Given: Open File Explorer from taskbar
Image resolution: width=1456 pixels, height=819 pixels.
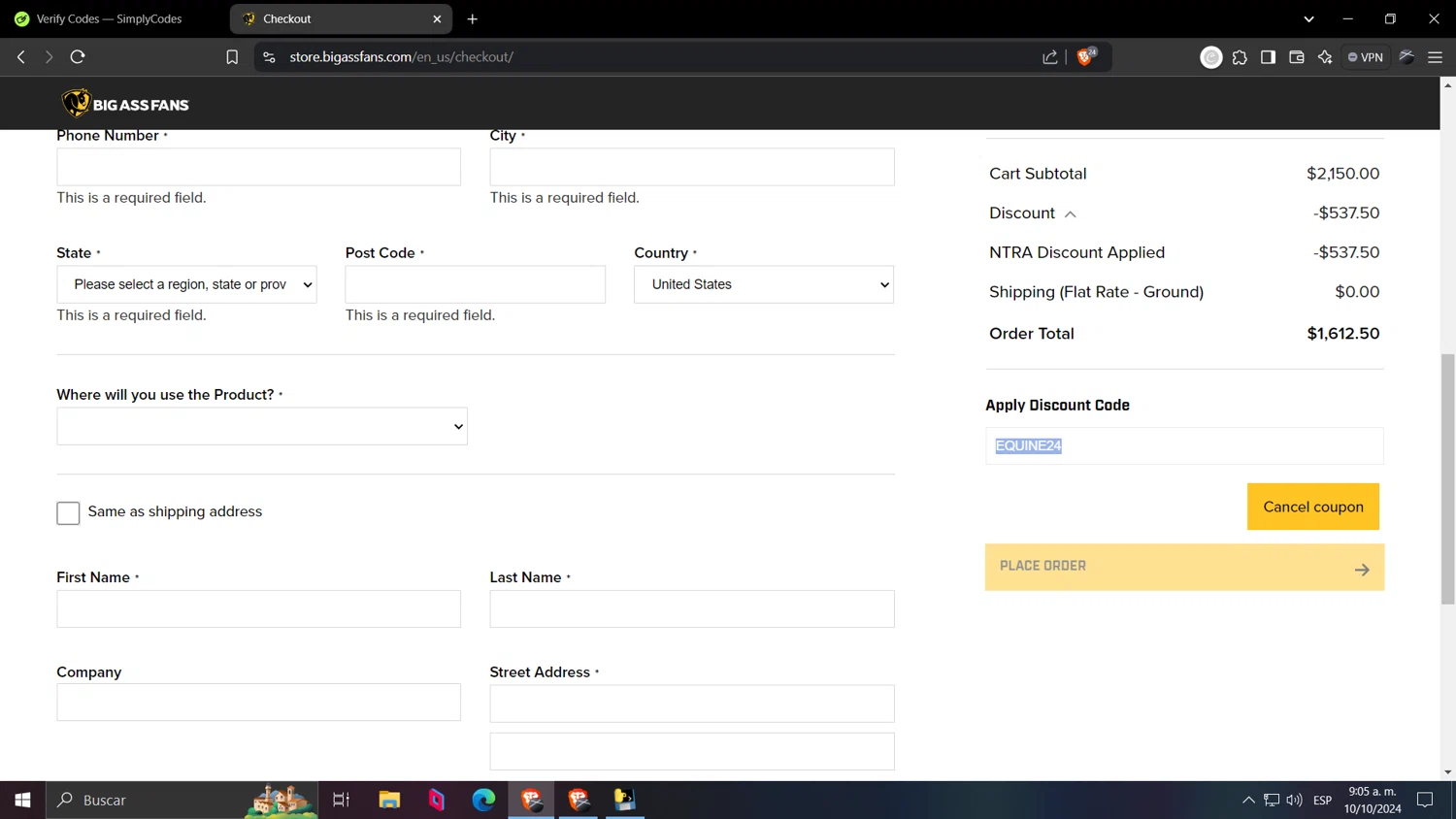Looking at the screenshot, I should 389,800.
